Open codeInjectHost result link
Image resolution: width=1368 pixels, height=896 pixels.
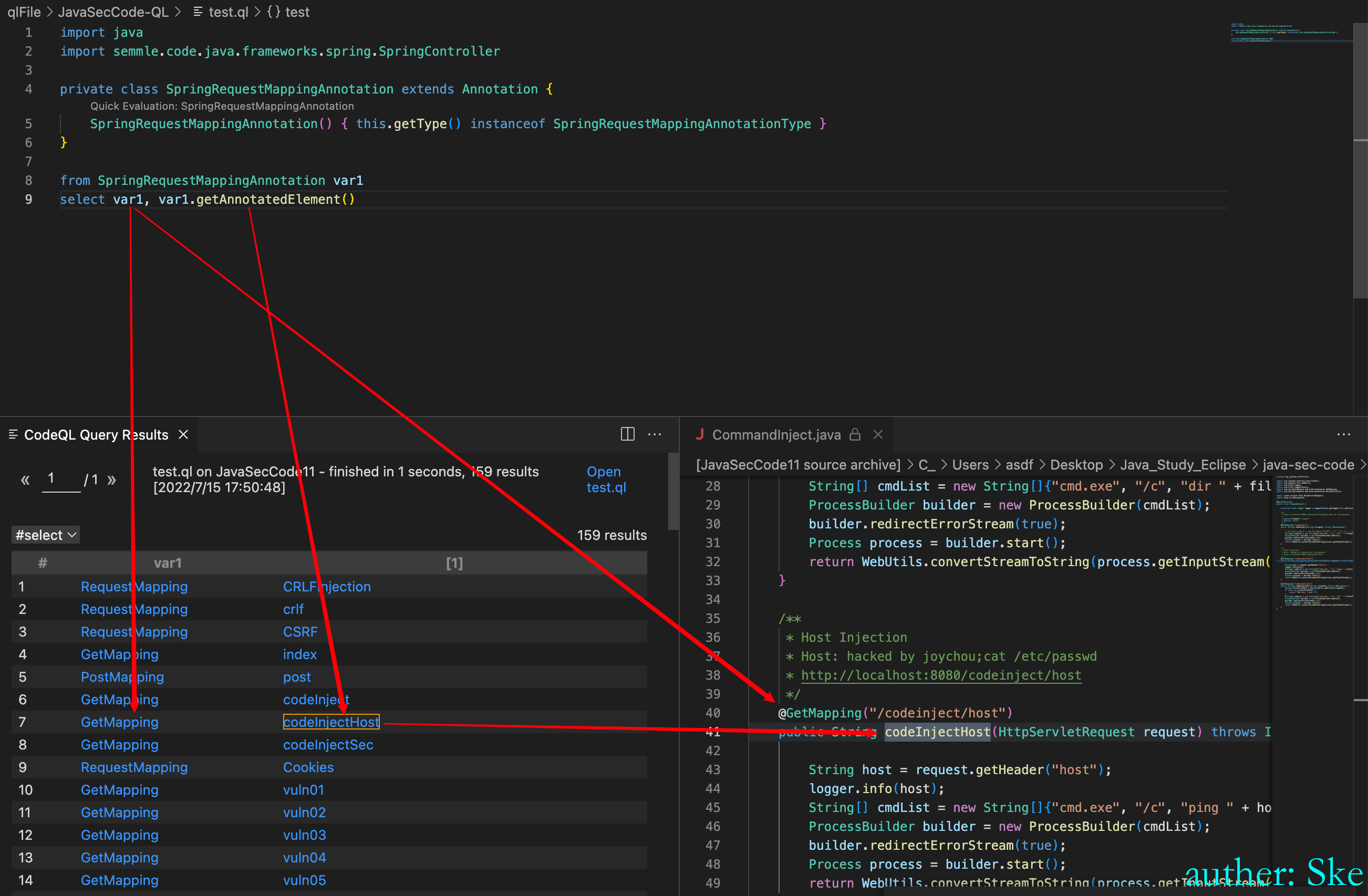click(331, 722)
